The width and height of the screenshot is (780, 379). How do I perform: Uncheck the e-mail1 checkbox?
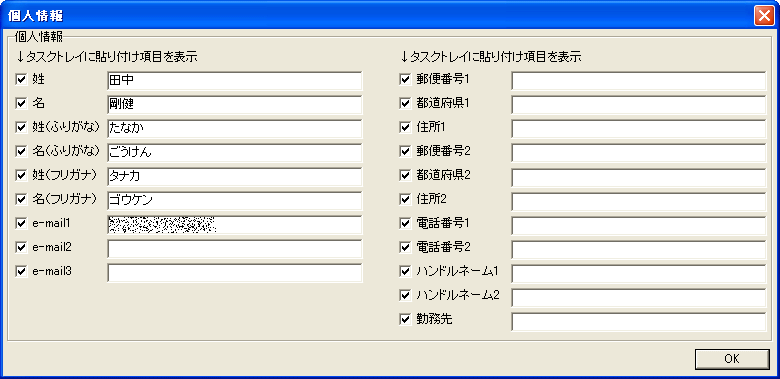click(x=21, y=223)
